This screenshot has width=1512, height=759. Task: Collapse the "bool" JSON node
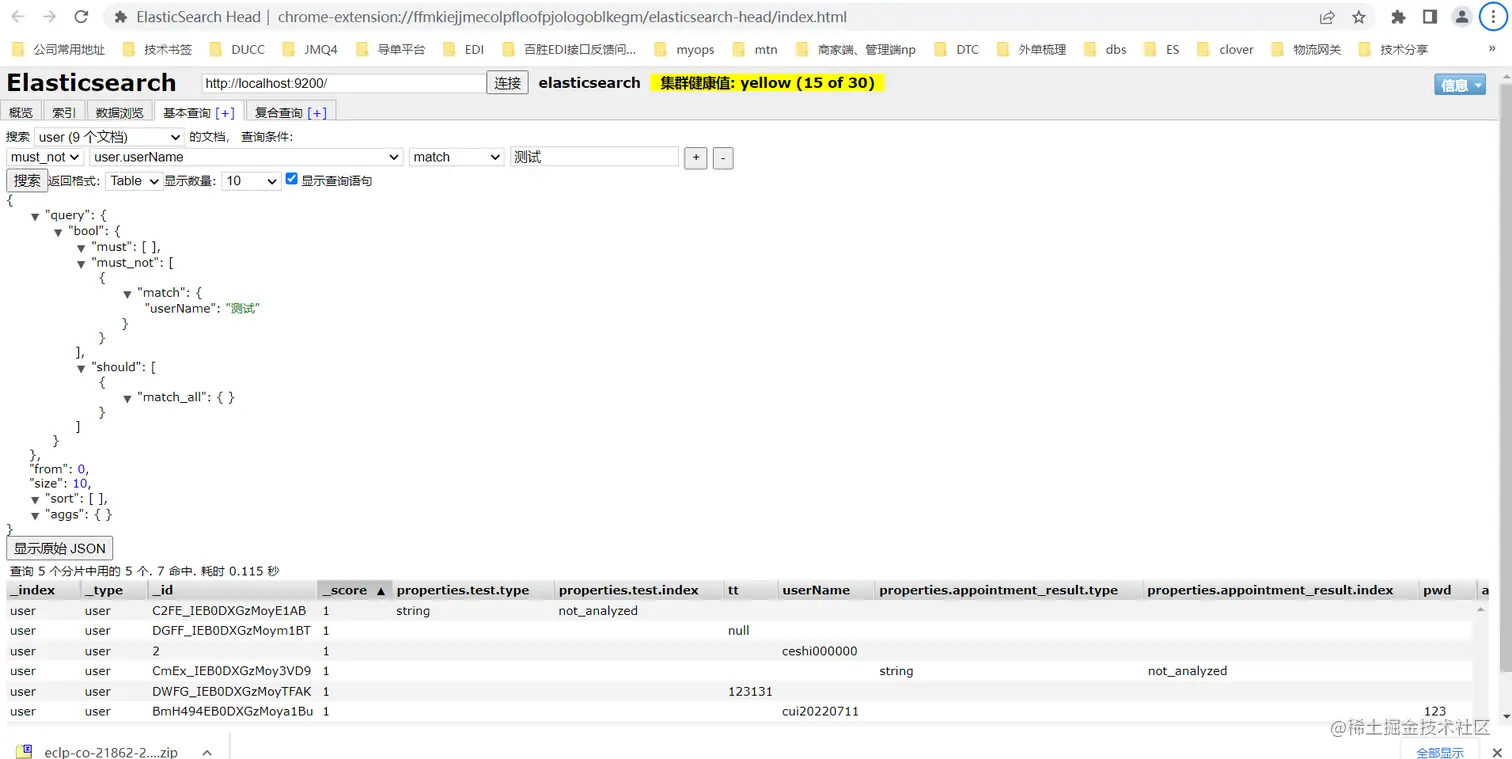(x=59, y=232)
